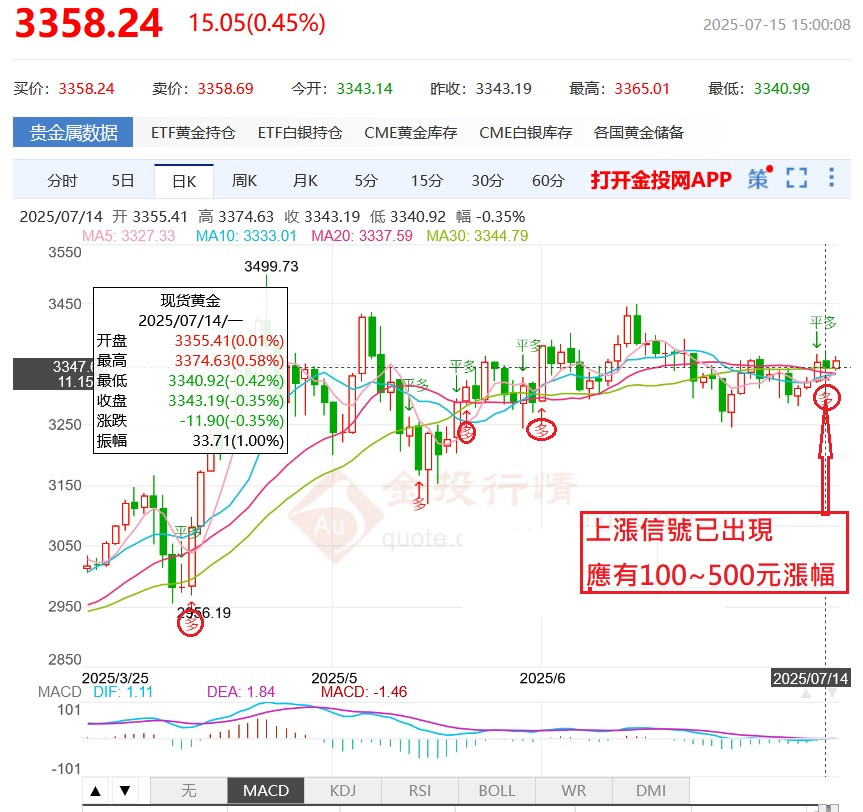Viewport: 863px width, 812px height.
Task: Click the 策 strategy icon with red dot
Action: [760, 176]
